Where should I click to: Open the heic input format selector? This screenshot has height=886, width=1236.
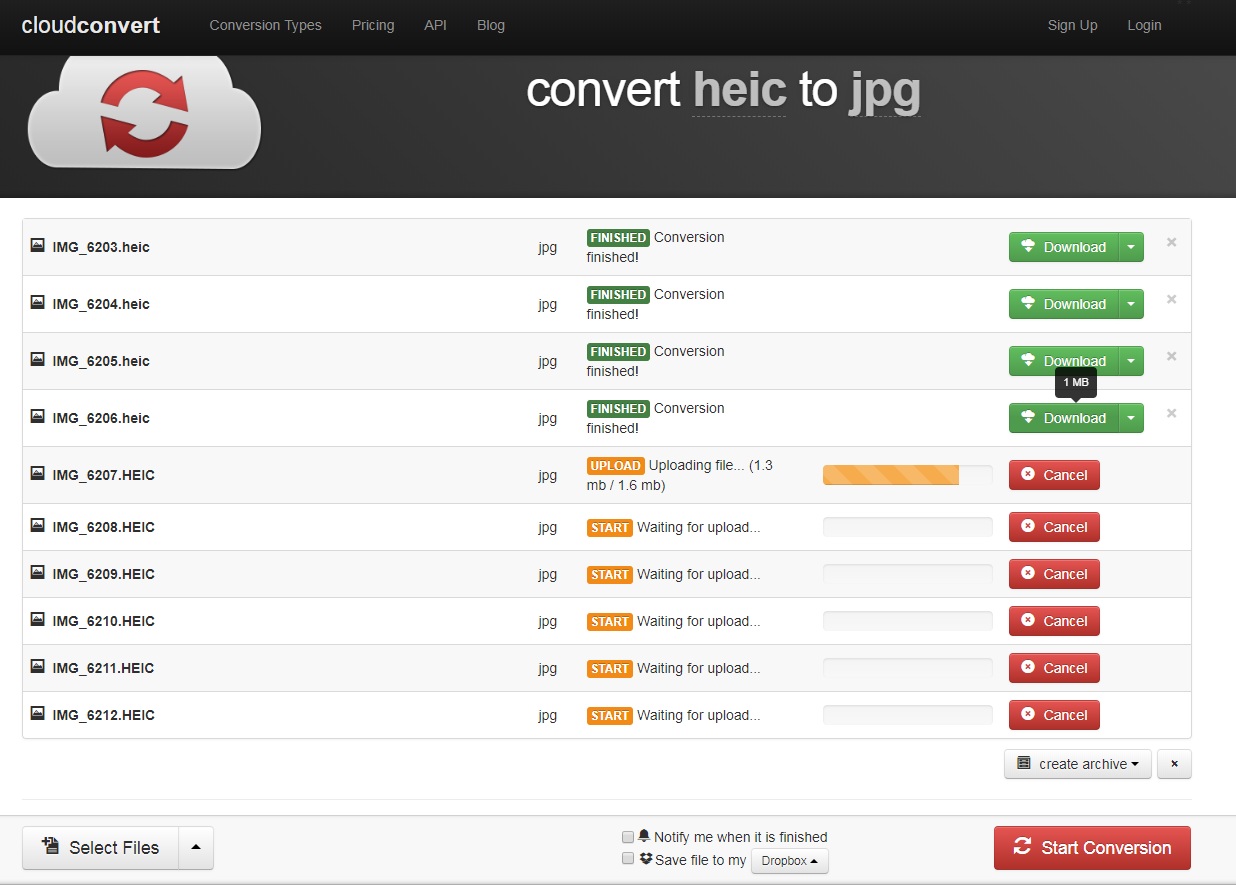click(739, 91)
